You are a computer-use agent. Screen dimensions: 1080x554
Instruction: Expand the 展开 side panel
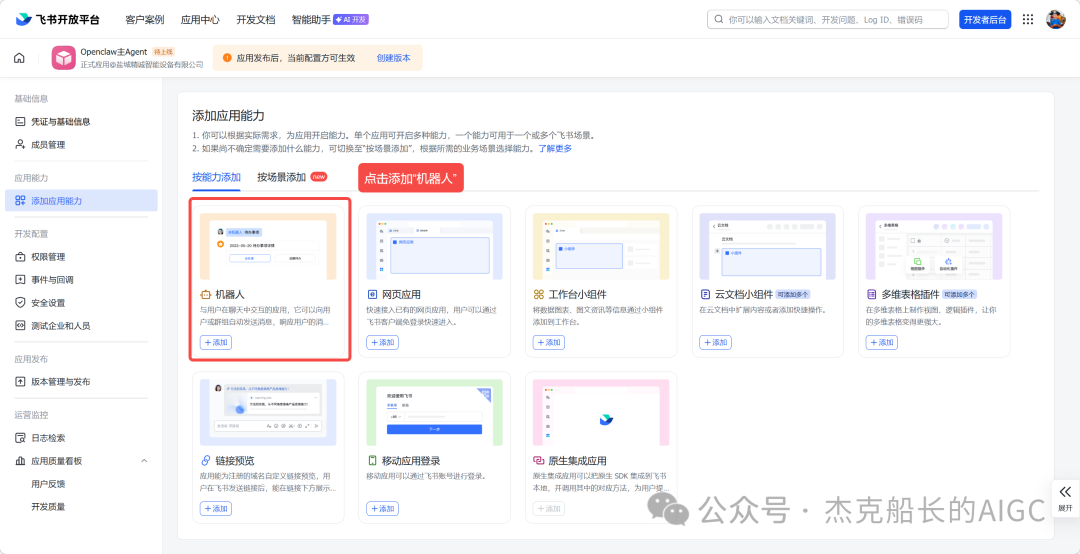(x=1066, y=498)
